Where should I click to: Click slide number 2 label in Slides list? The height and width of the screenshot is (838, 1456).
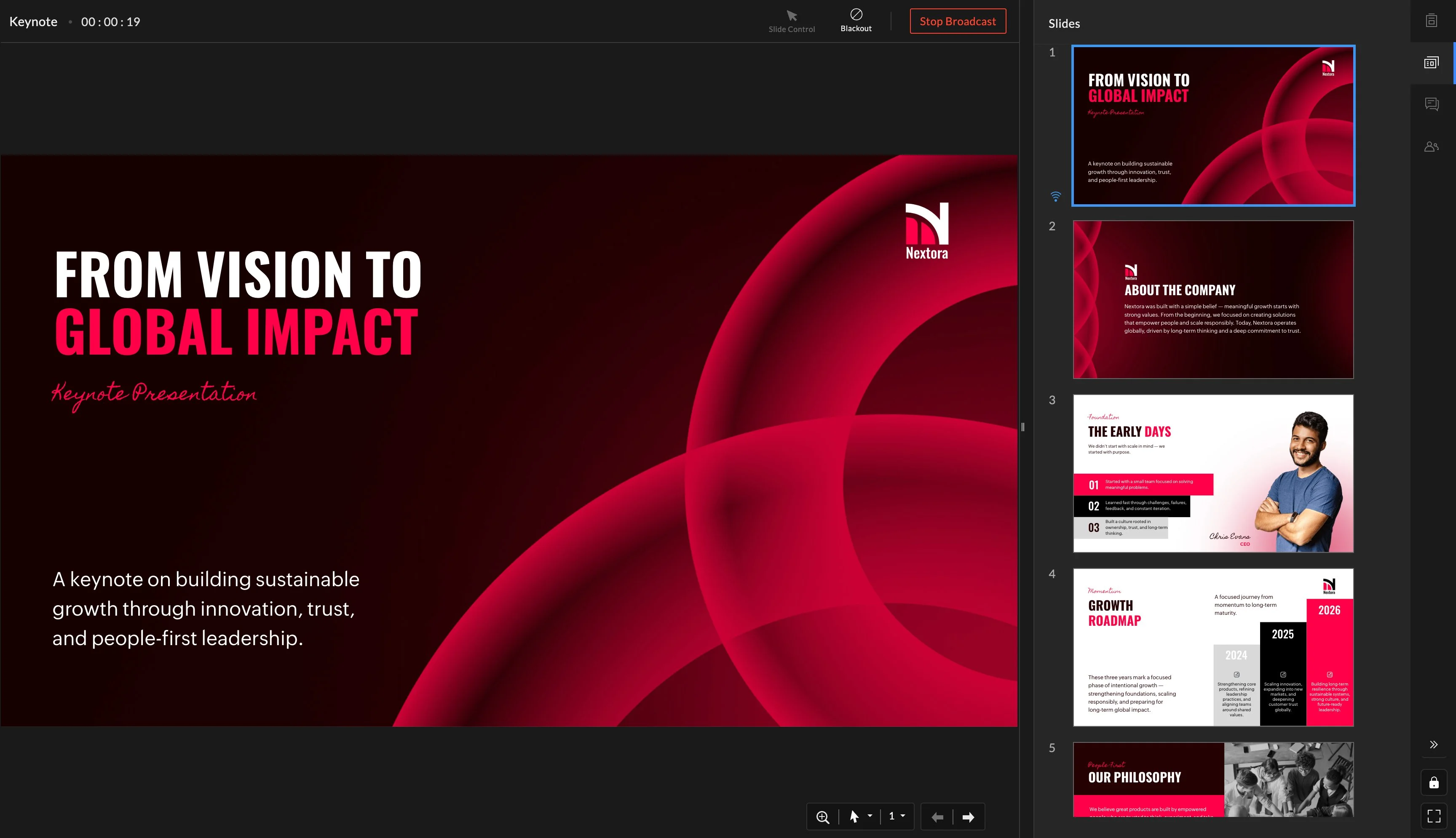[x=1052, y=226]
